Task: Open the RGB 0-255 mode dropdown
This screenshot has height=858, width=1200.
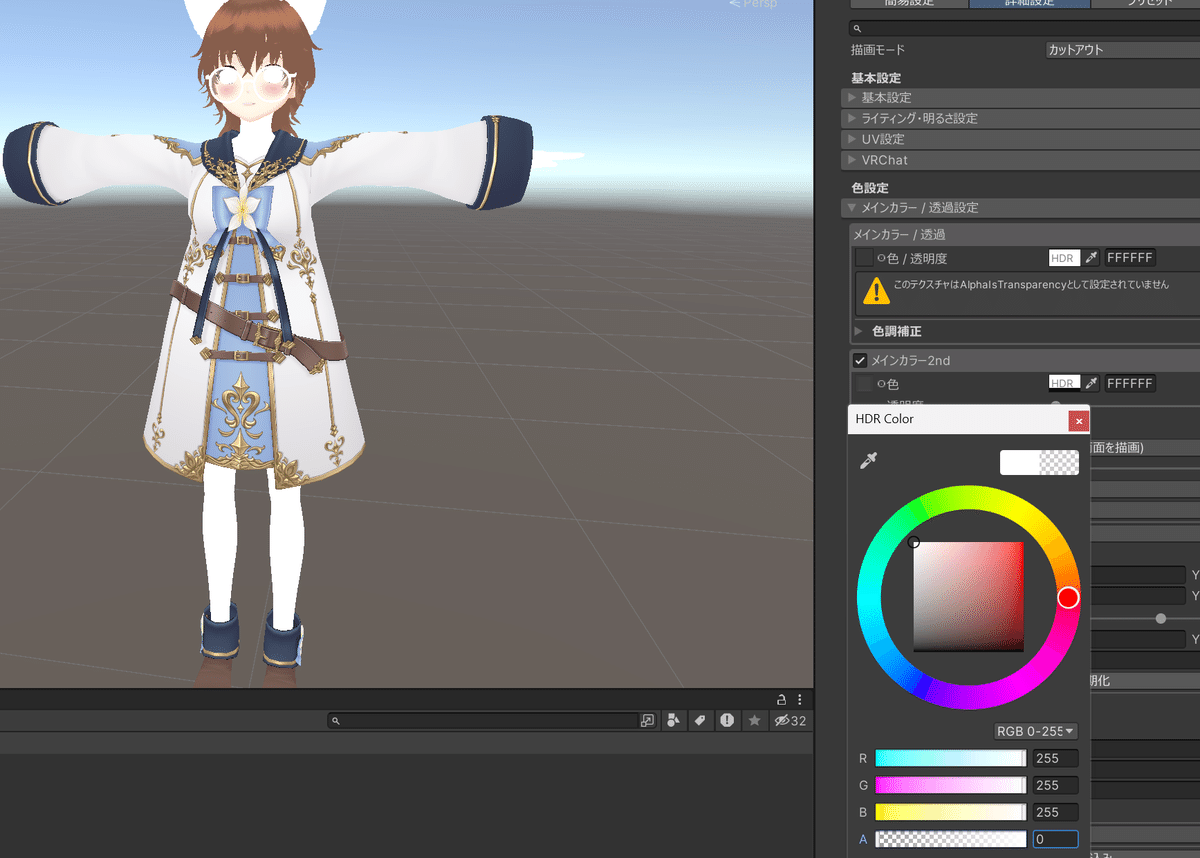Action: [1036, 732]
